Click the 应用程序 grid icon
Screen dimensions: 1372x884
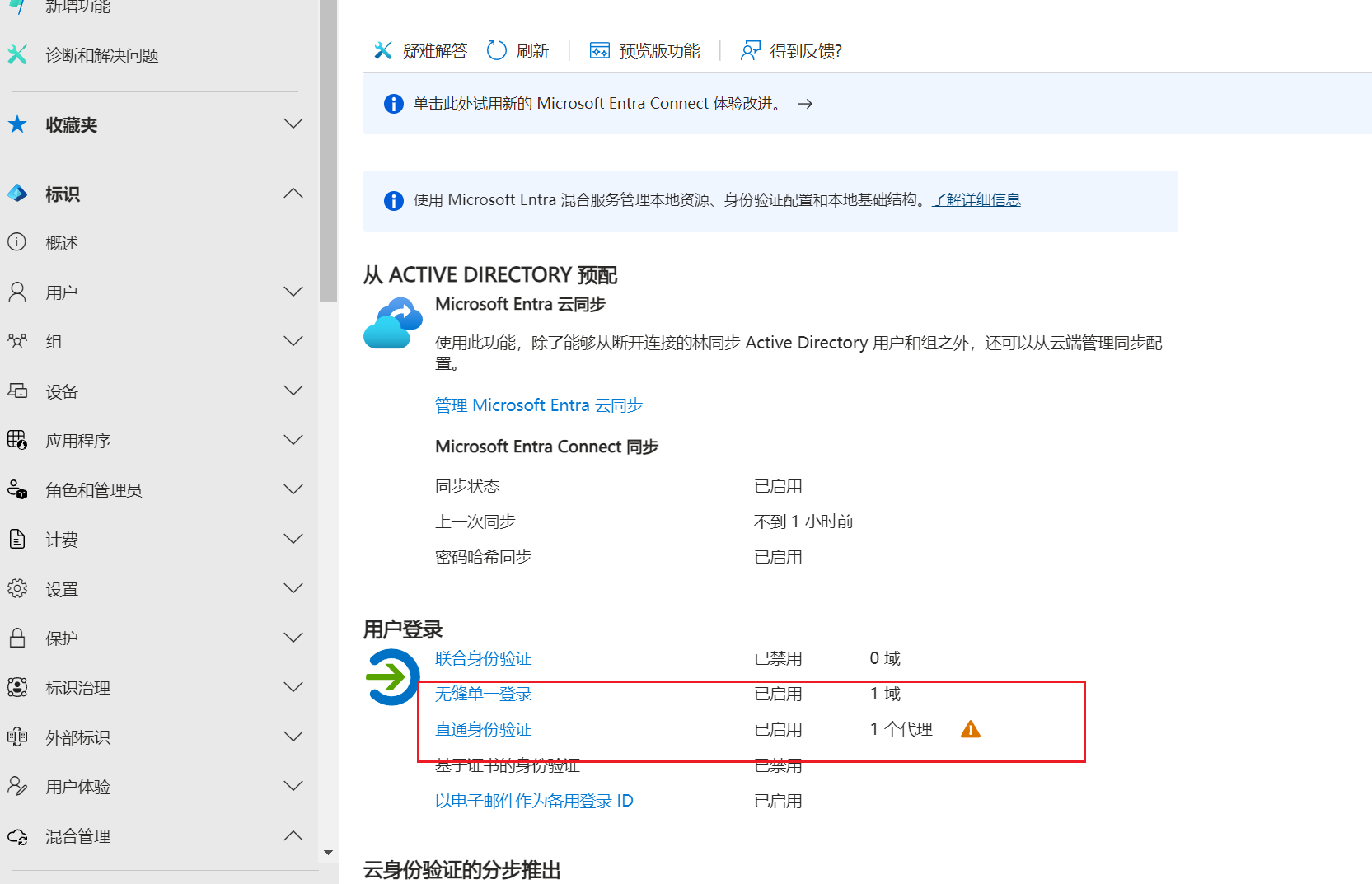[17, 440]
